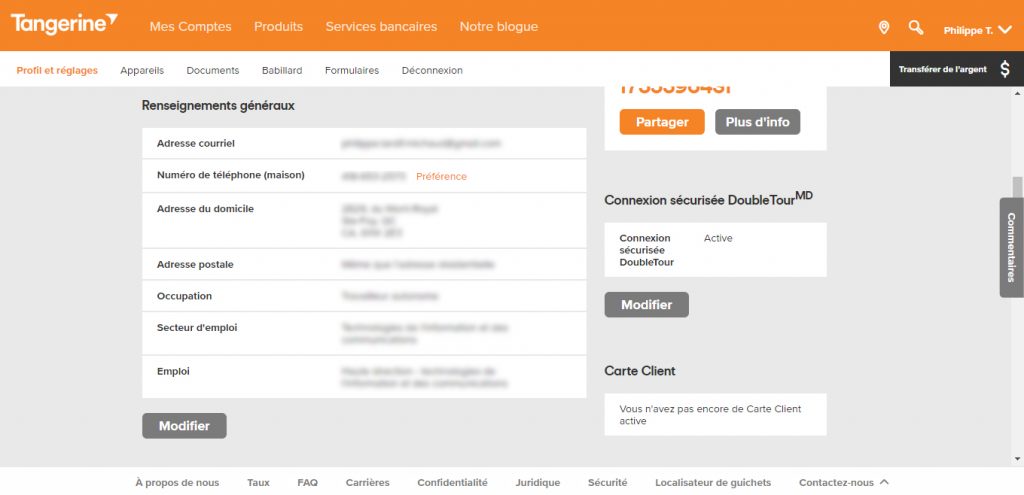This screenshot has height=495, width=1024.
Task: Open À propos de nous footer link
Action: [178, 483]
